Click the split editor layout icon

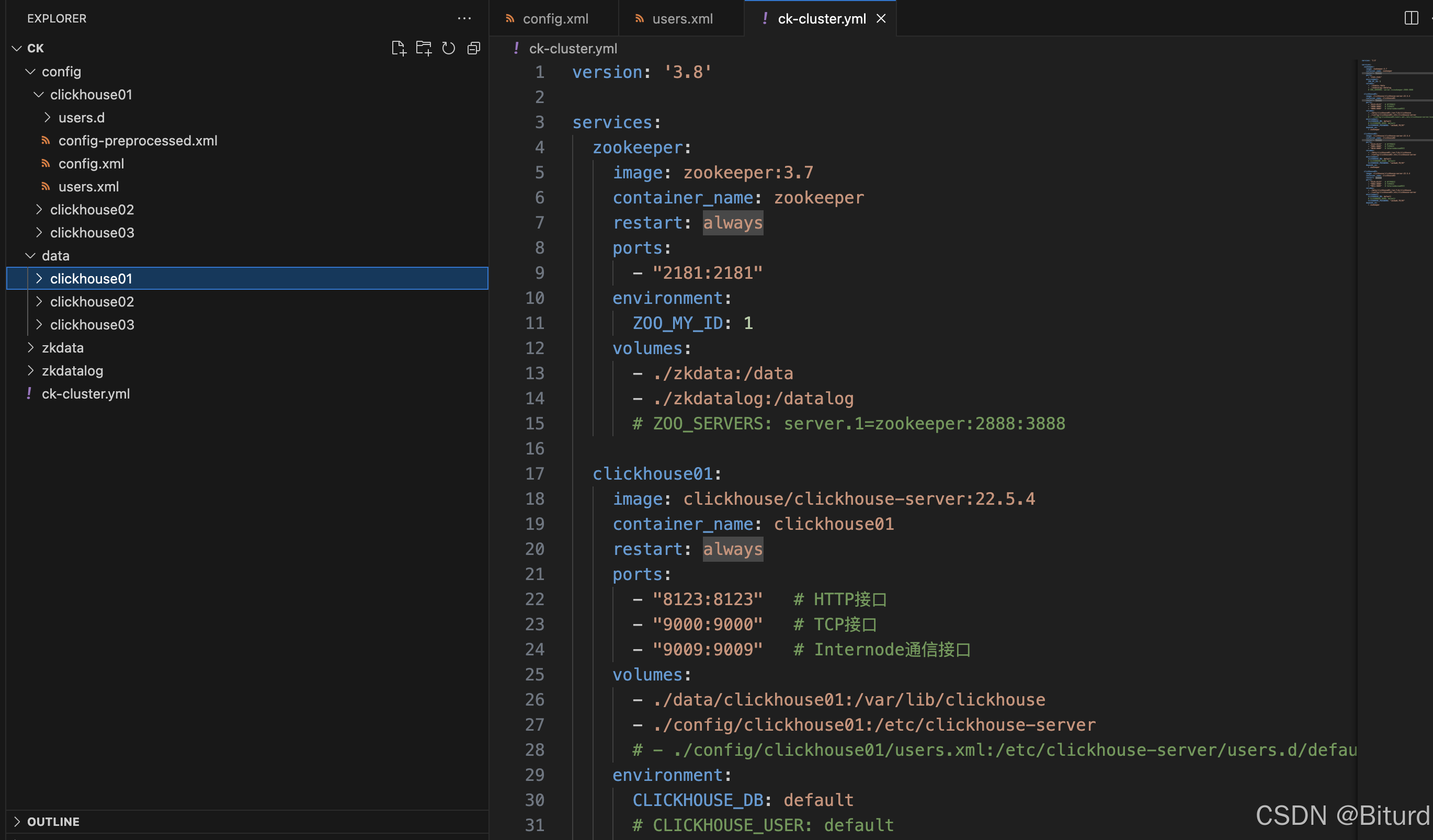coord(1411,18)
